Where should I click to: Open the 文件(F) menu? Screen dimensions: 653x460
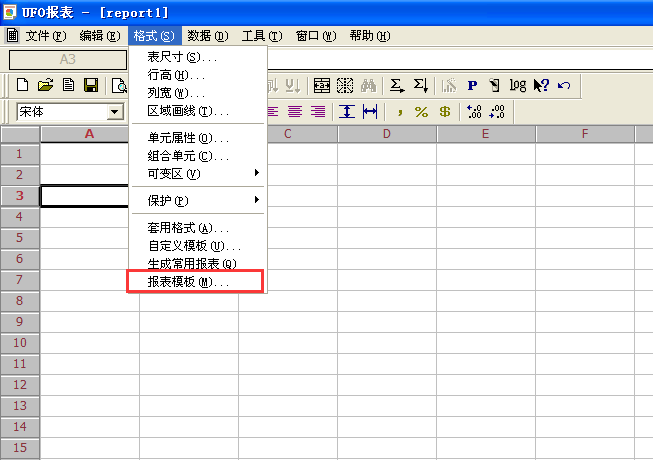[46, 36]
